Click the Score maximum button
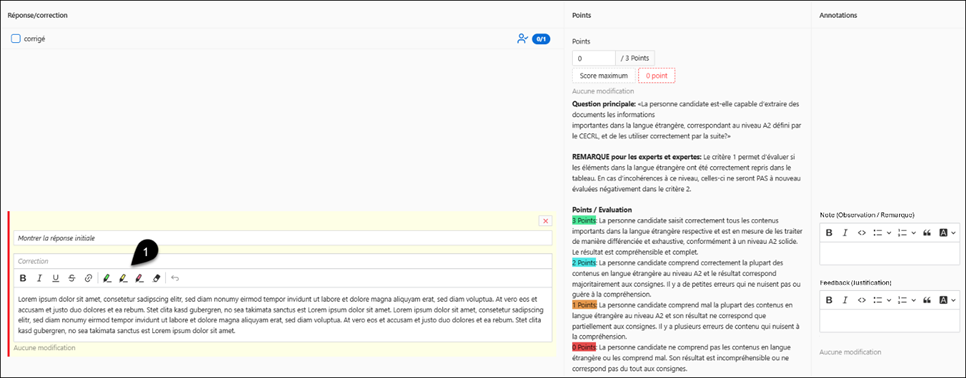 [x=603, y=75]
